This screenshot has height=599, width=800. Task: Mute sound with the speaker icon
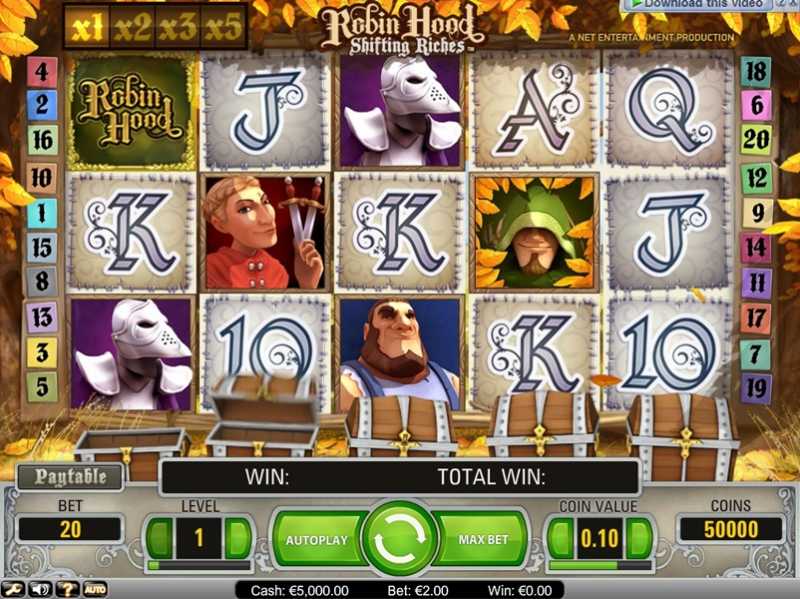tap(40, 589)
